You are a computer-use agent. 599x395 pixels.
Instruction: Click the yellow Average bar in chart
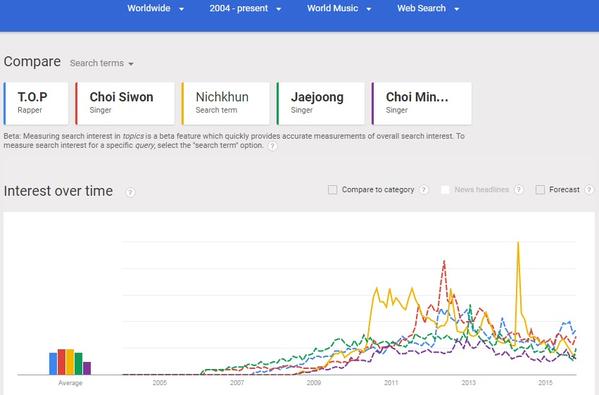point(70,362)
